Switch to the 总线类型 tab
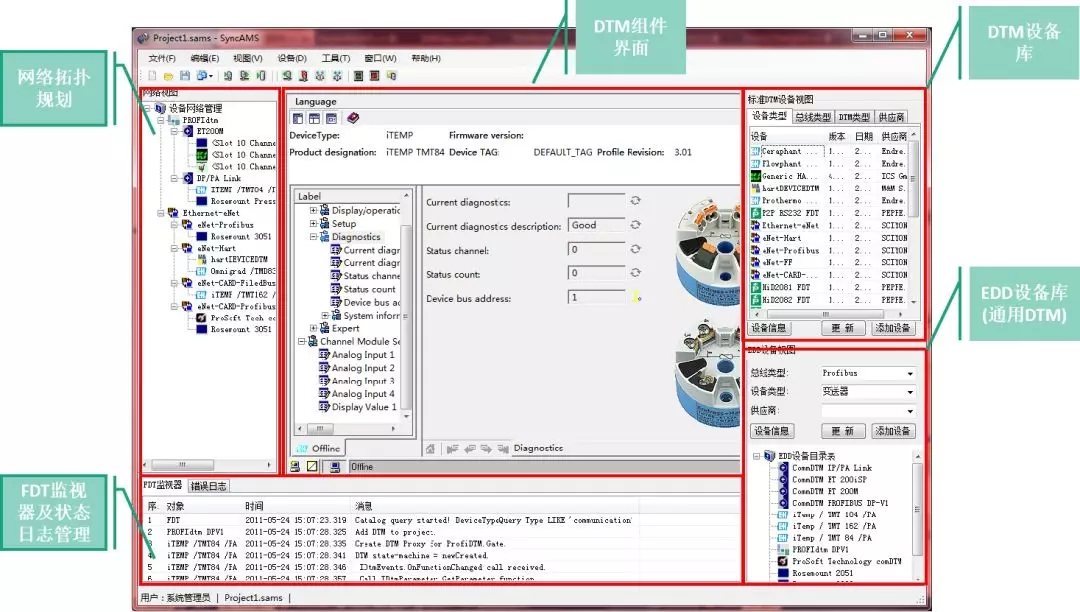This screenshot has height=612, width=1080. 813,118
